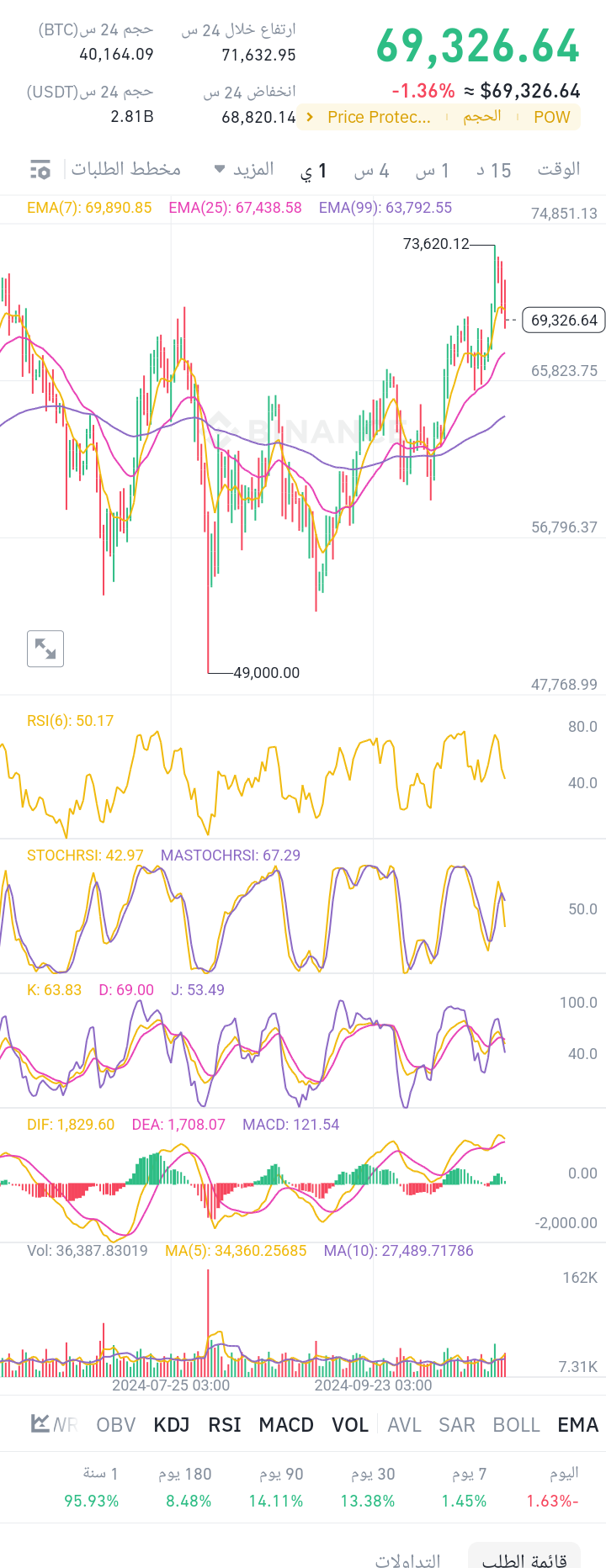The height and width of the screenshot is (1568, 606).
Task: Tap the 2024-09-23 03:00 date label
Action: coord(373,1385)
